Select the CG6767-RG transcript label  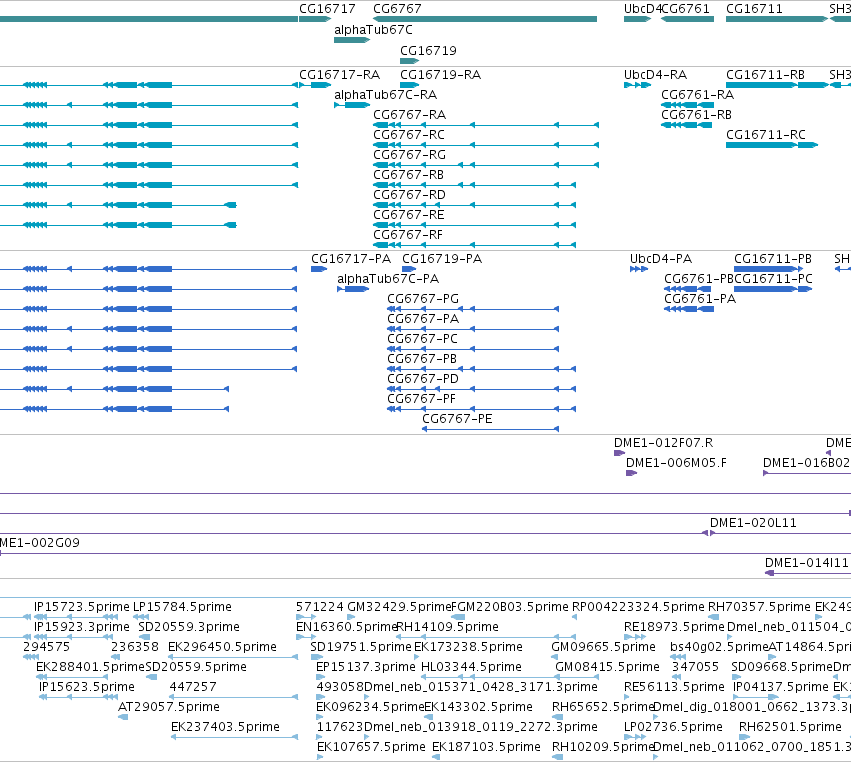[410, 155]
